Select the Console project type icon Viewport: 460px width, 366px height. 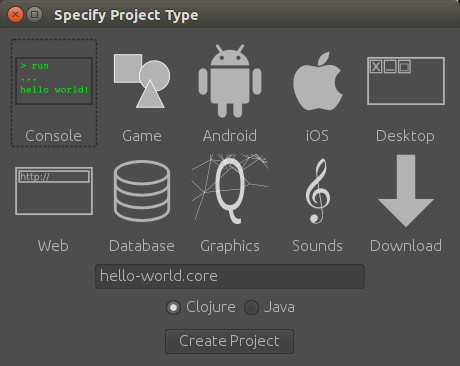[x=54, y=81]
